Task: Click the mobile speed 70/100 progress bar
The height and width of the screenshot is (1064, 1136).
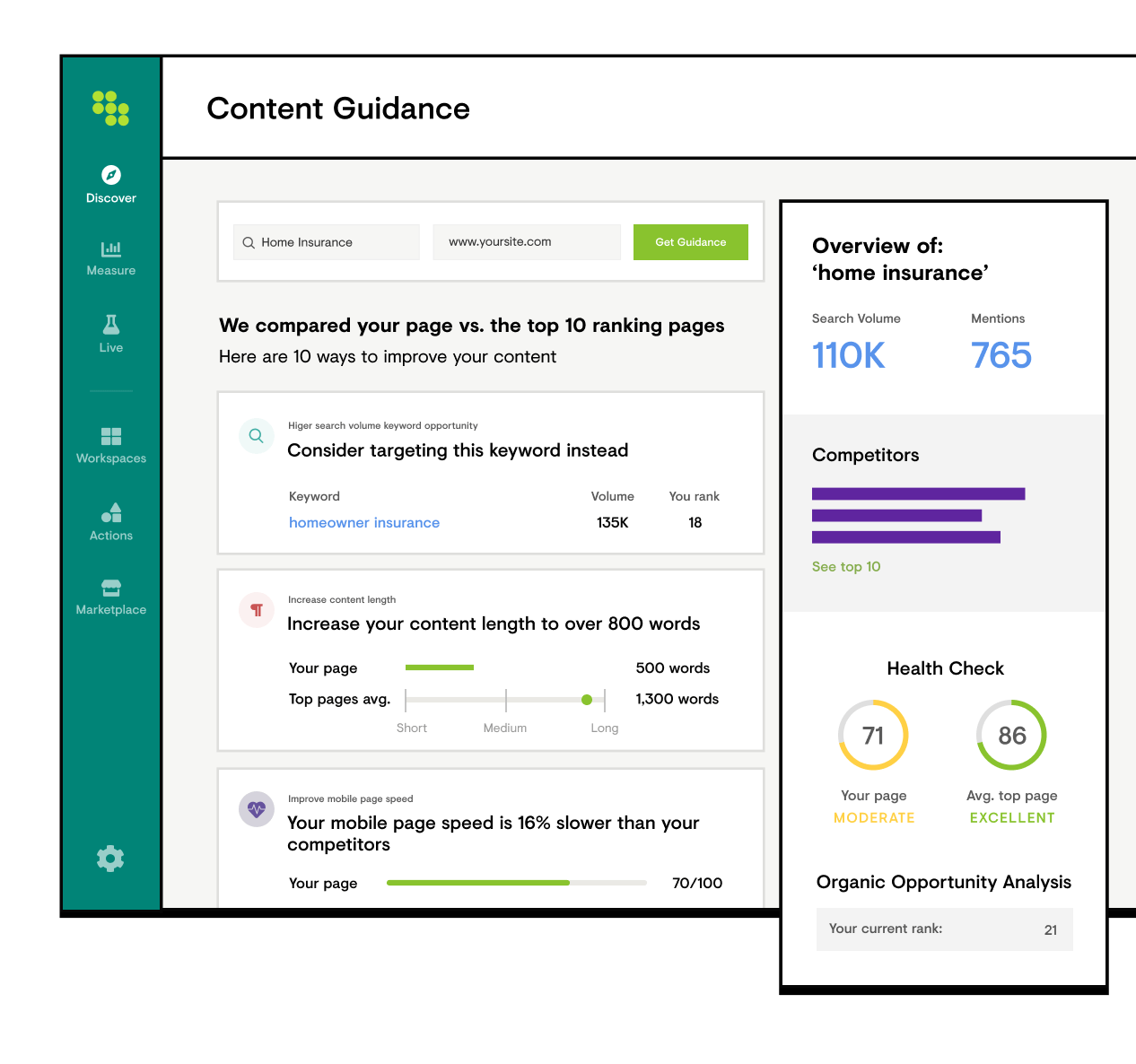Action: coord(517,883)
